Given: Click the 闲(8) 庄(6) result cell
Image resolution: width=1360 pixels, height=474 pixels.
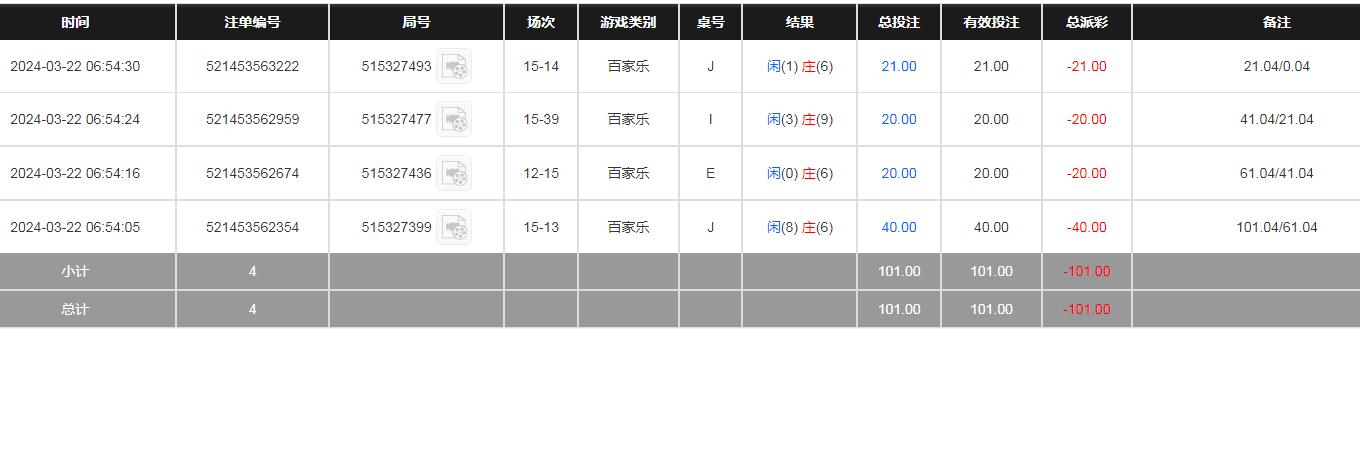Looking at the screenshot, I should 799,228.
